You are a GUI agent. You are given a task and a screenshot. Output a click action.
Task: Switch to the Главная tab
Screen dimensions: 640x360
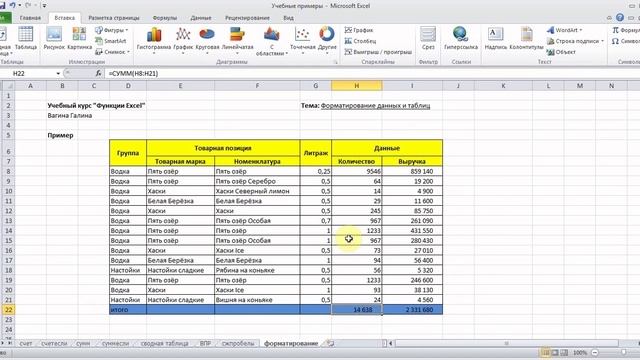point(30,18)
